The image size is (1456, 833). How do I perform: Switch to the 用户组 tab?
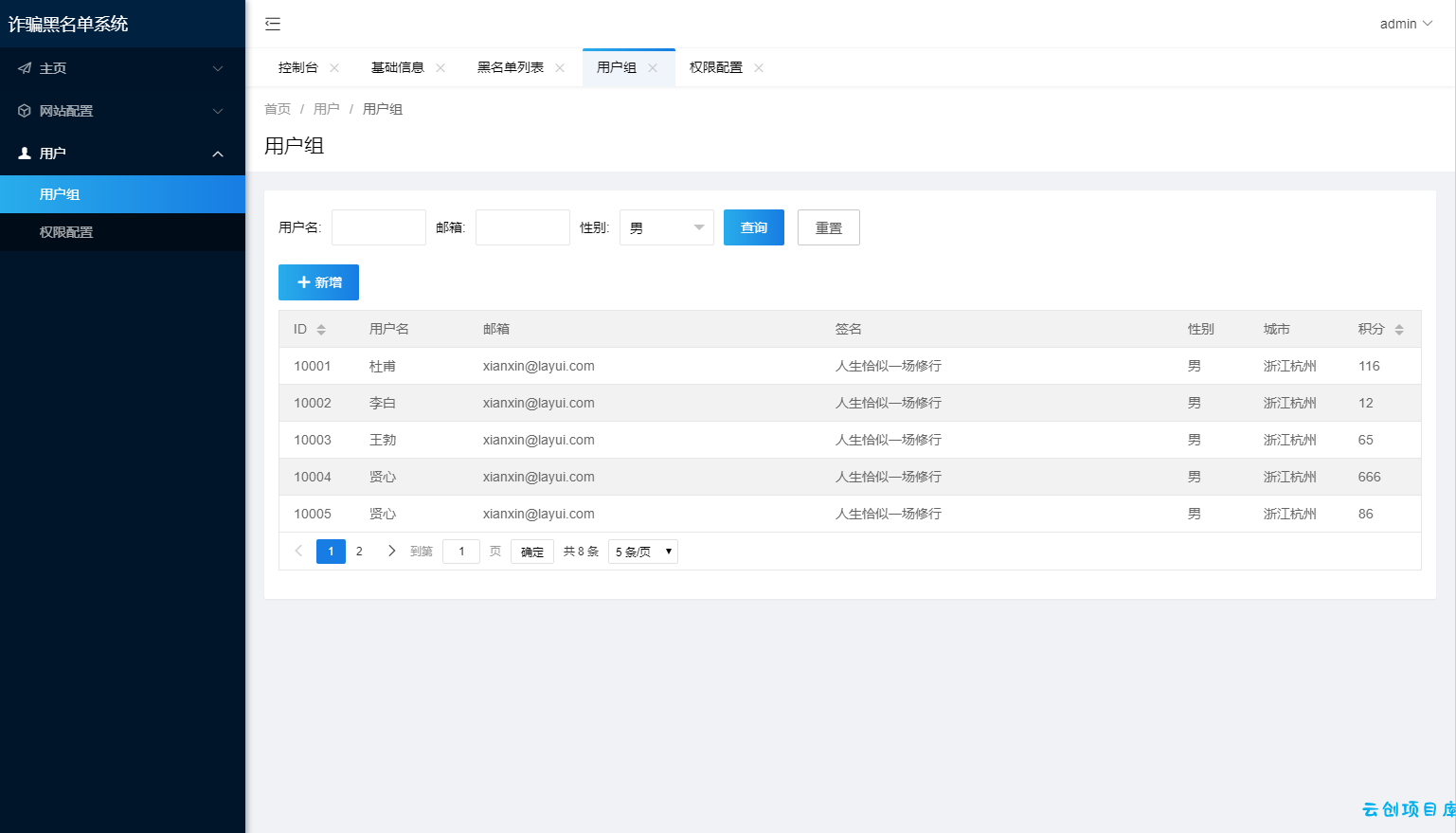click(x=617, y=67)
